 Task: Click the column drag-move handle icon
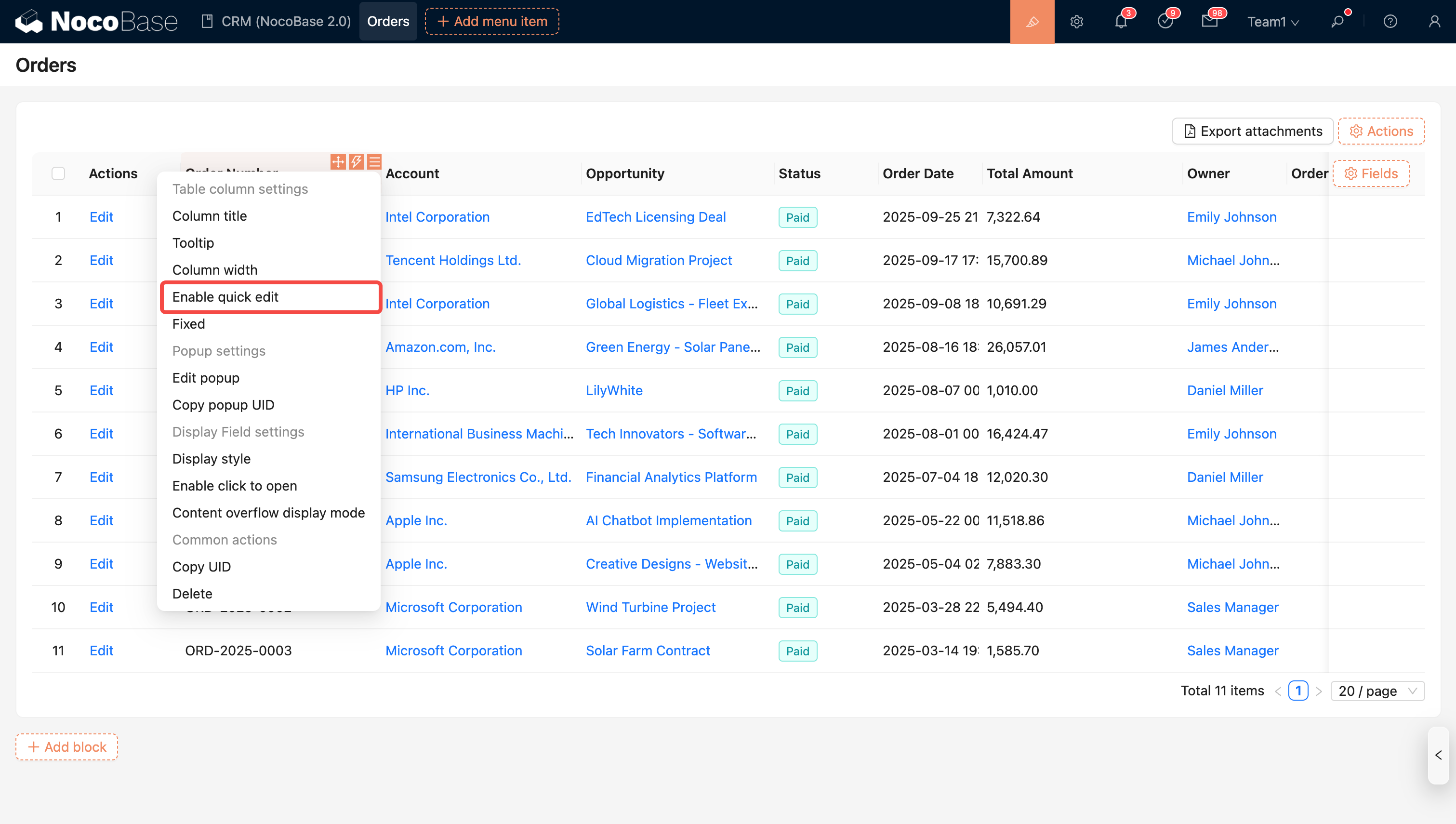(x=338, y=162)
